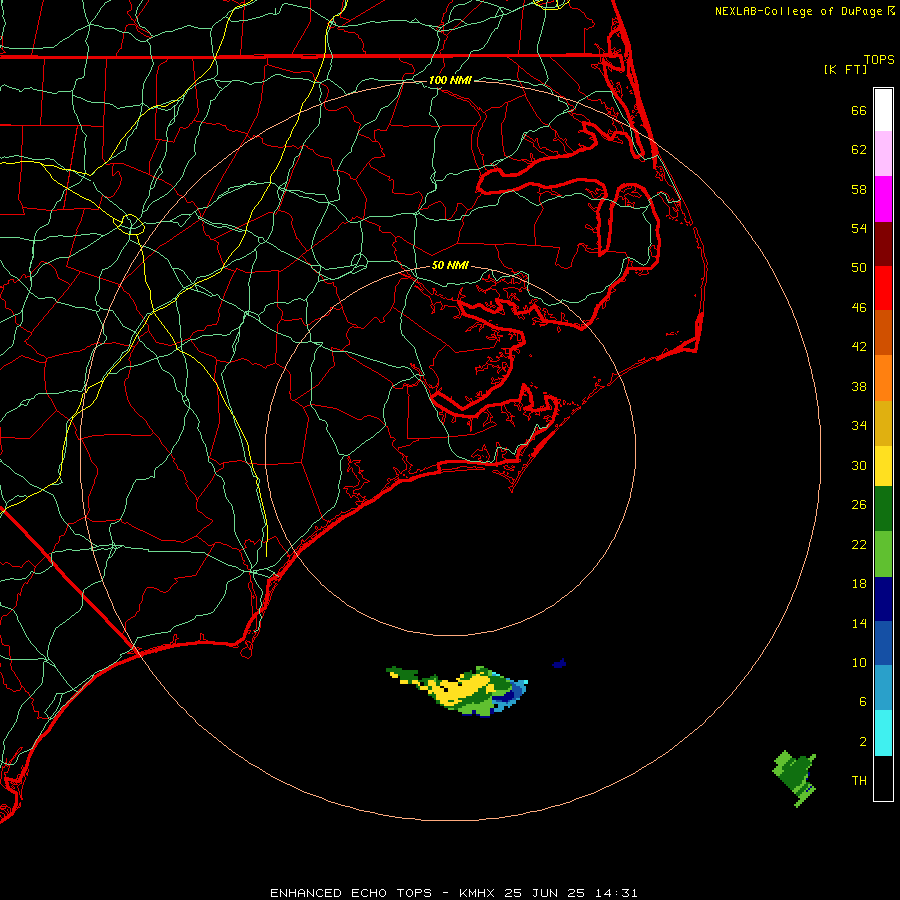Select the dark green legend swatch
The image size is (900, 900).
coord(883,509)
